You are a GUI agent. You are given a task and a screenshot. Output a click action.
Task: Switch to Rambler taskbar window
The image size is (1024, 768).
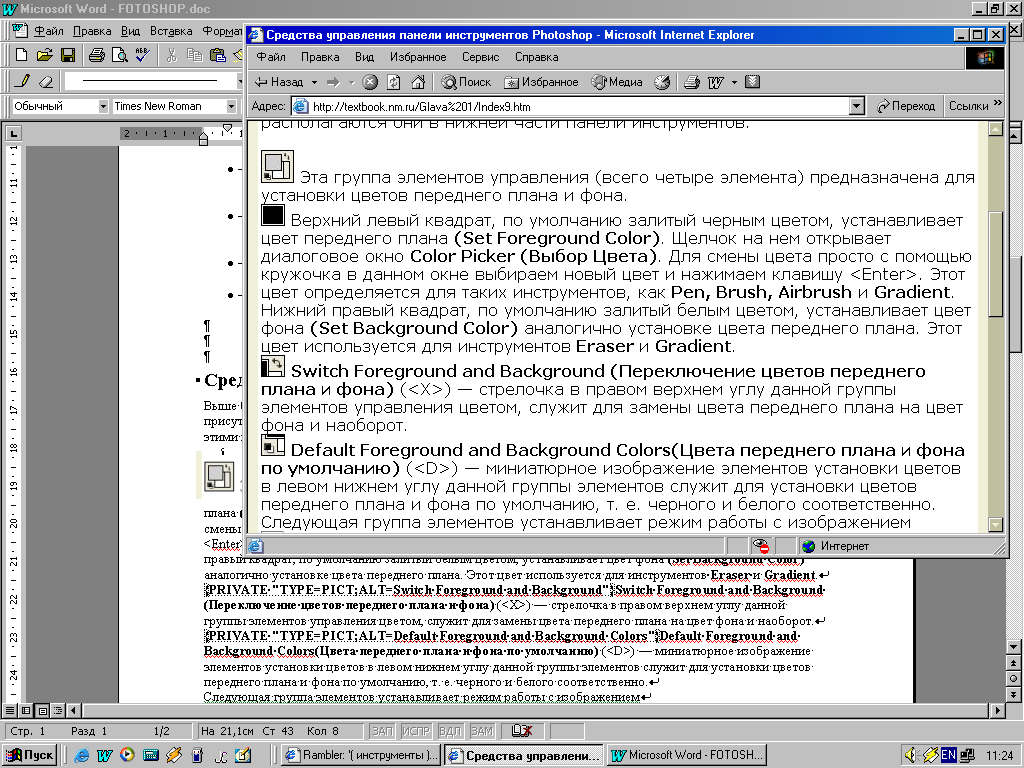pyautogui.click(x=362, y=756)
